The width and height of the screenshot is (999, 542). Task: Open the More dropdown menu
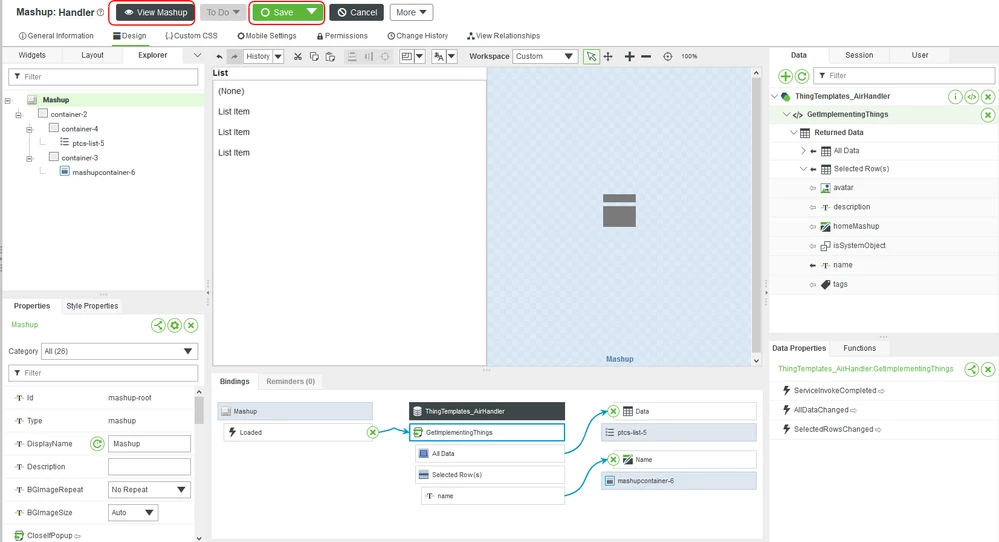coord(412,12)
